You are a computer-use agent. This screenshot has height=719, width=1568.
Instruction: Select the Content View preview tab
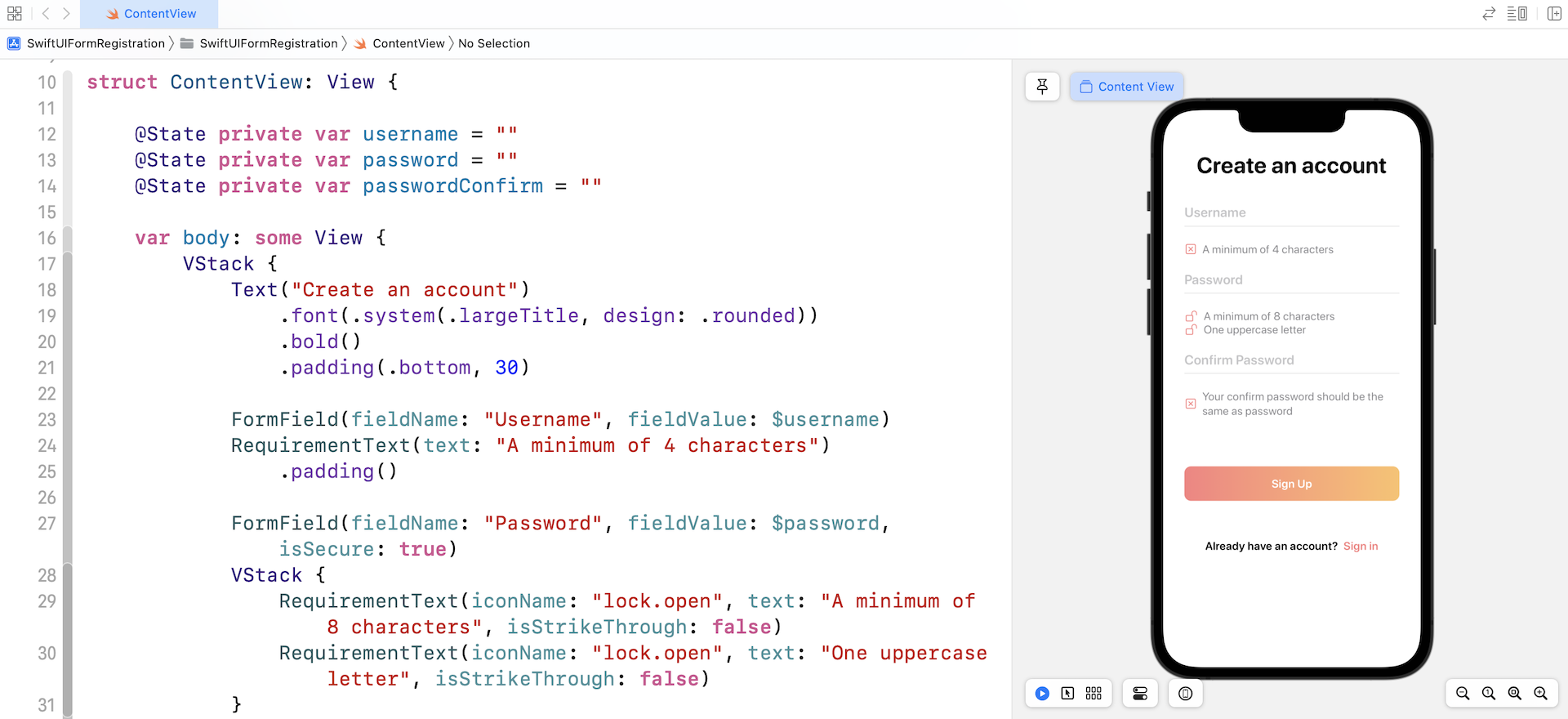[x=1126, y=87]
